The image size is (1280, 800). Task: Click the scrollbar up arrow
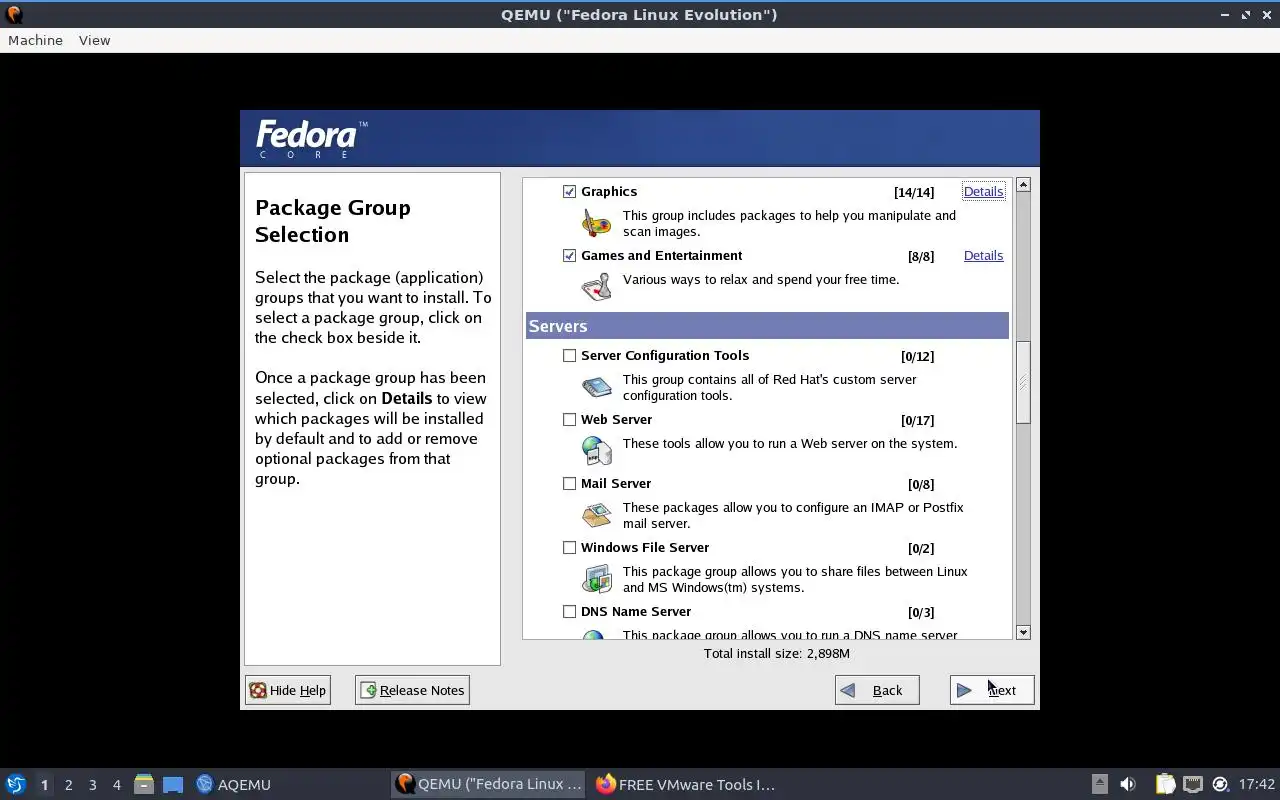click(1023, 185)
